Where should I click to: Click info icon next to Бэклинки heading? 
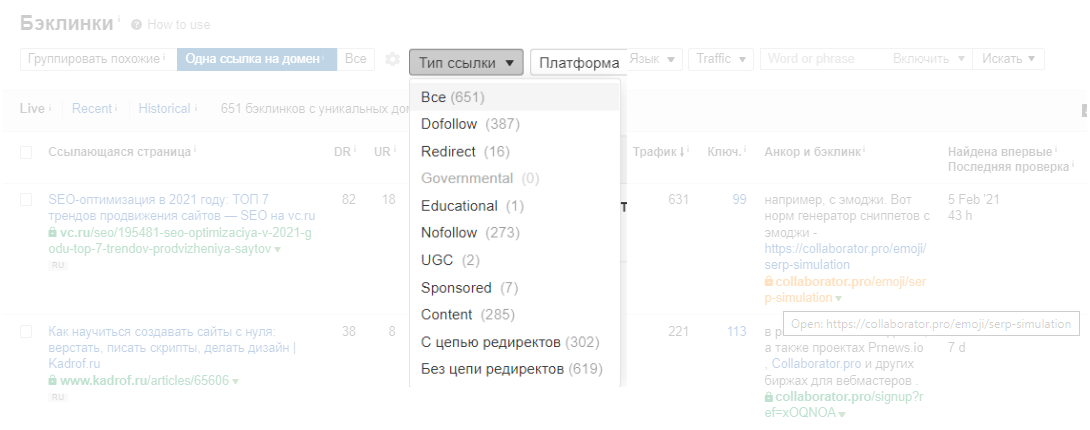click(x=118, y=18)
